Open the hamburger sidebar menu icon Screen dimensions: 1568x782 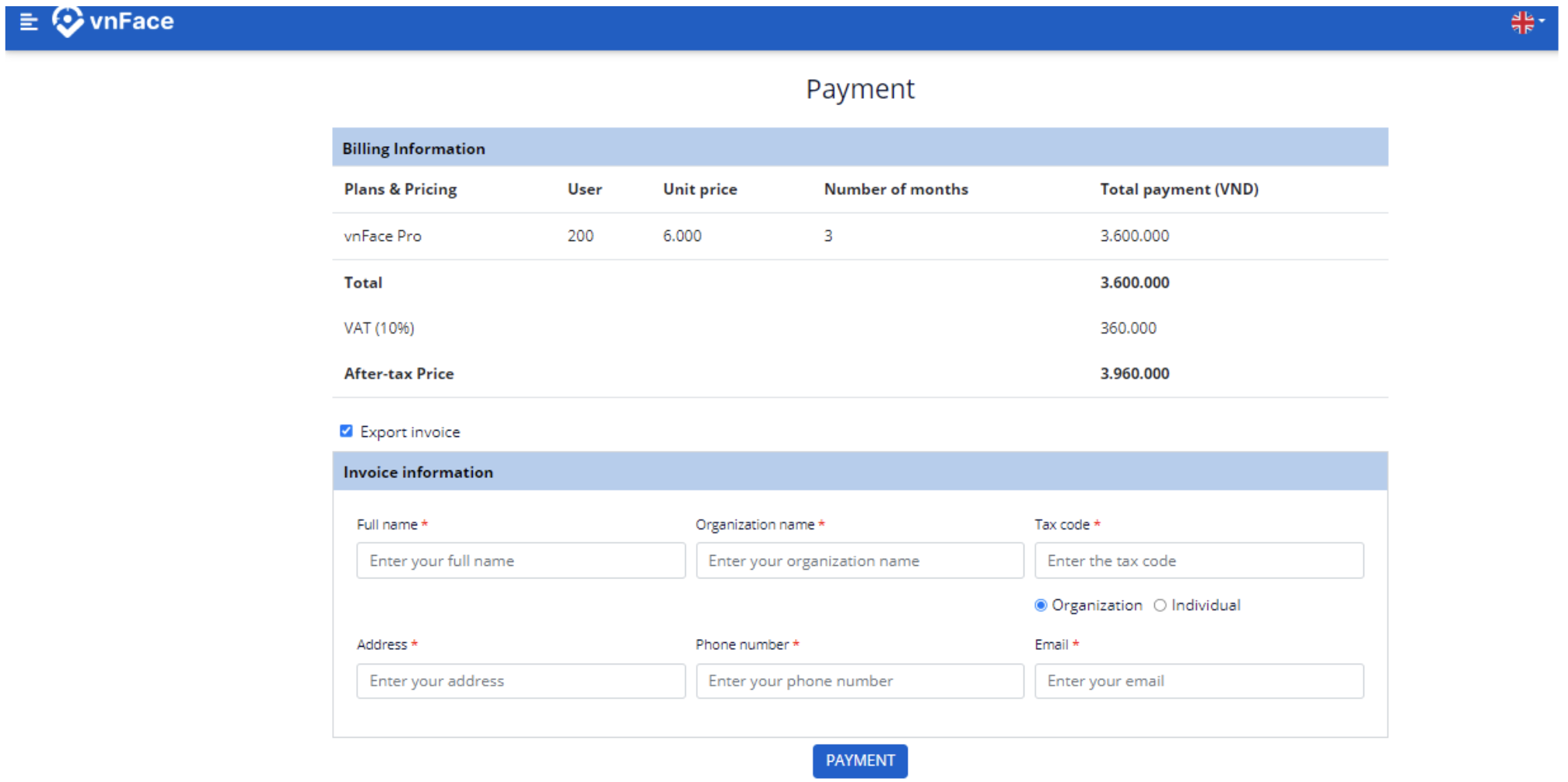click(29, 22)
